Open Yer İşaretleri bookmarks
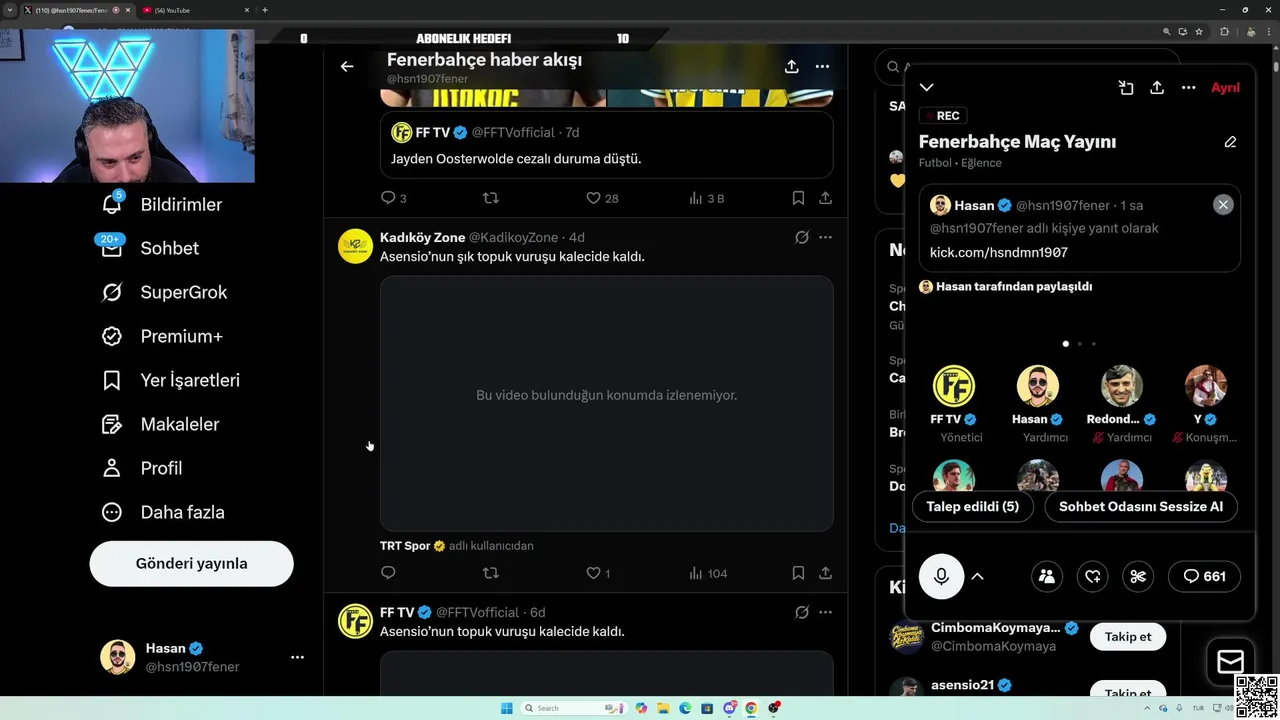 (170, 380)
